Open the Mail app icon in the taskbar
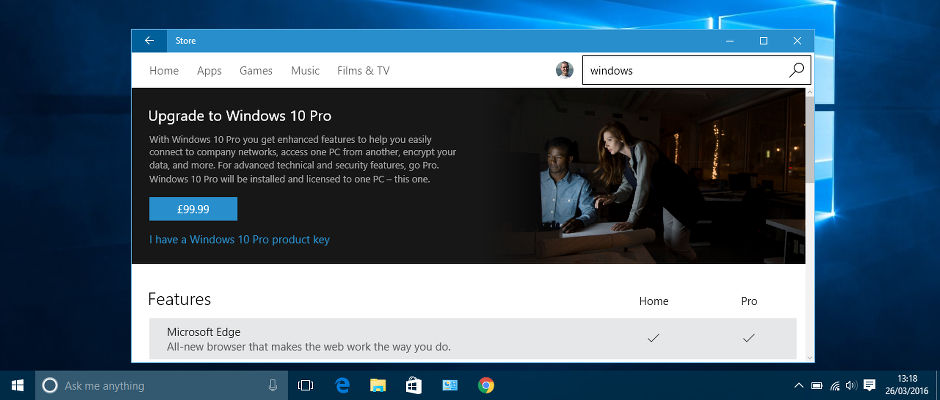This screenshot has width=940, height=400. pyautogui.click(x=450, y=386)
